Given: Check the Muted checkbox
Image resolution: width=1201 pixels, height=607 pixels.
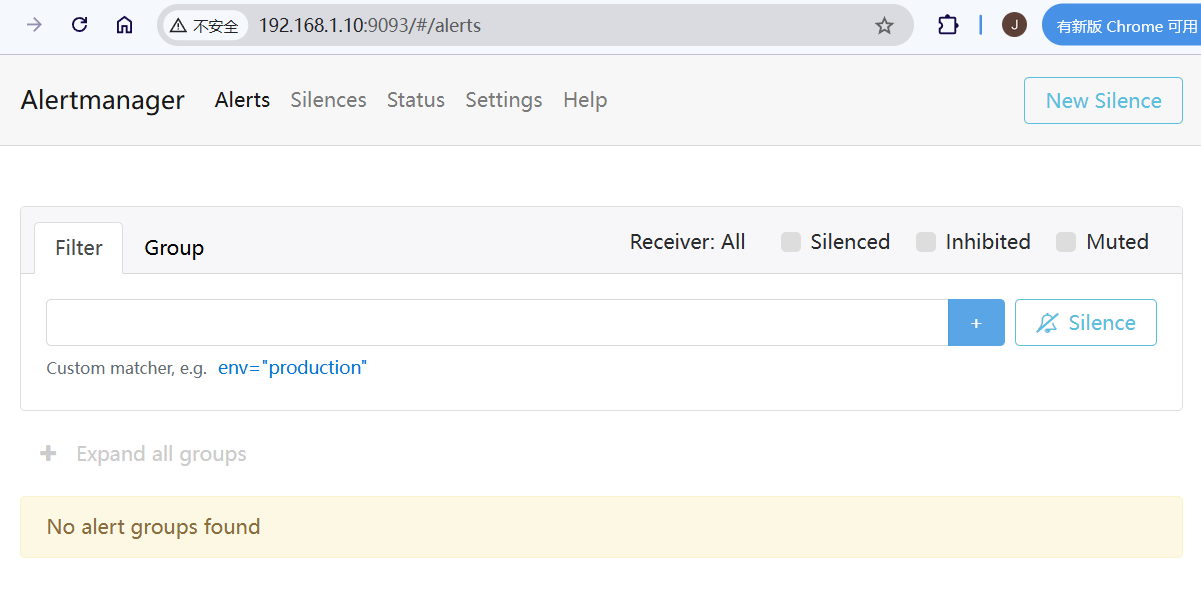Looking at the screenshot, I should point(1066,242).
